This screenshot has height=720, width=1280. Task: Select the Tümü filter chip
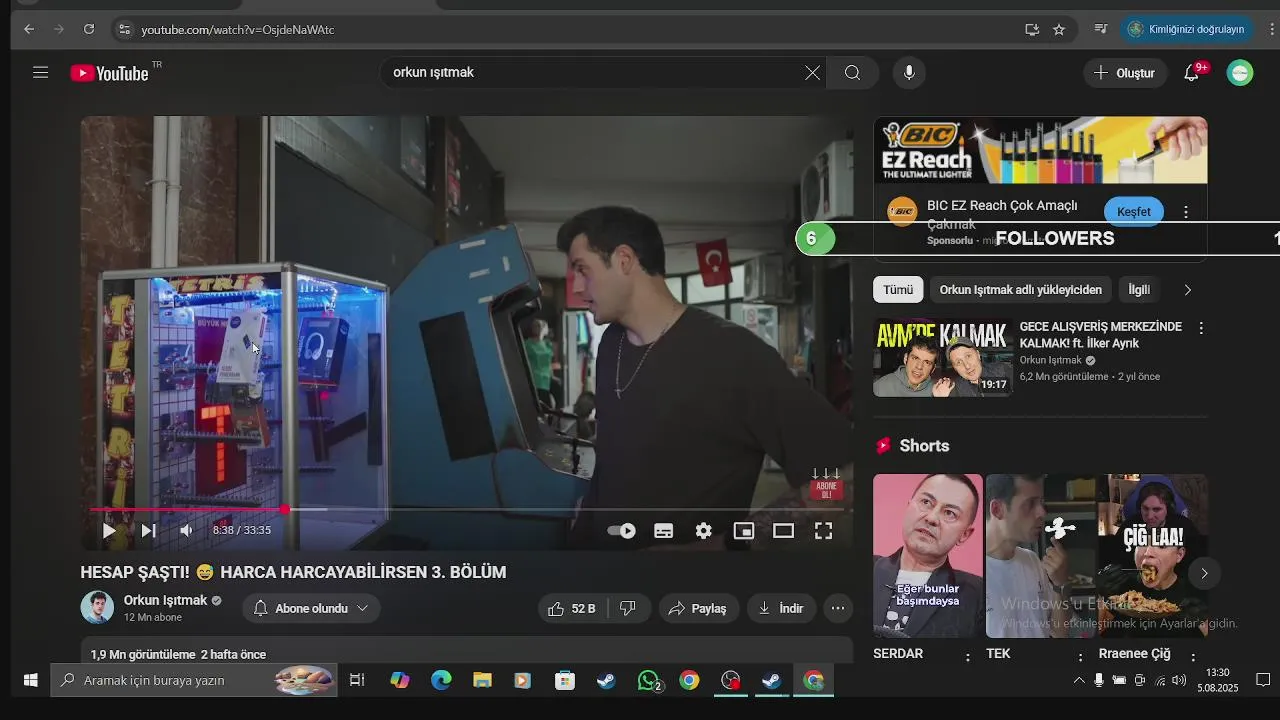pos(898,290)
